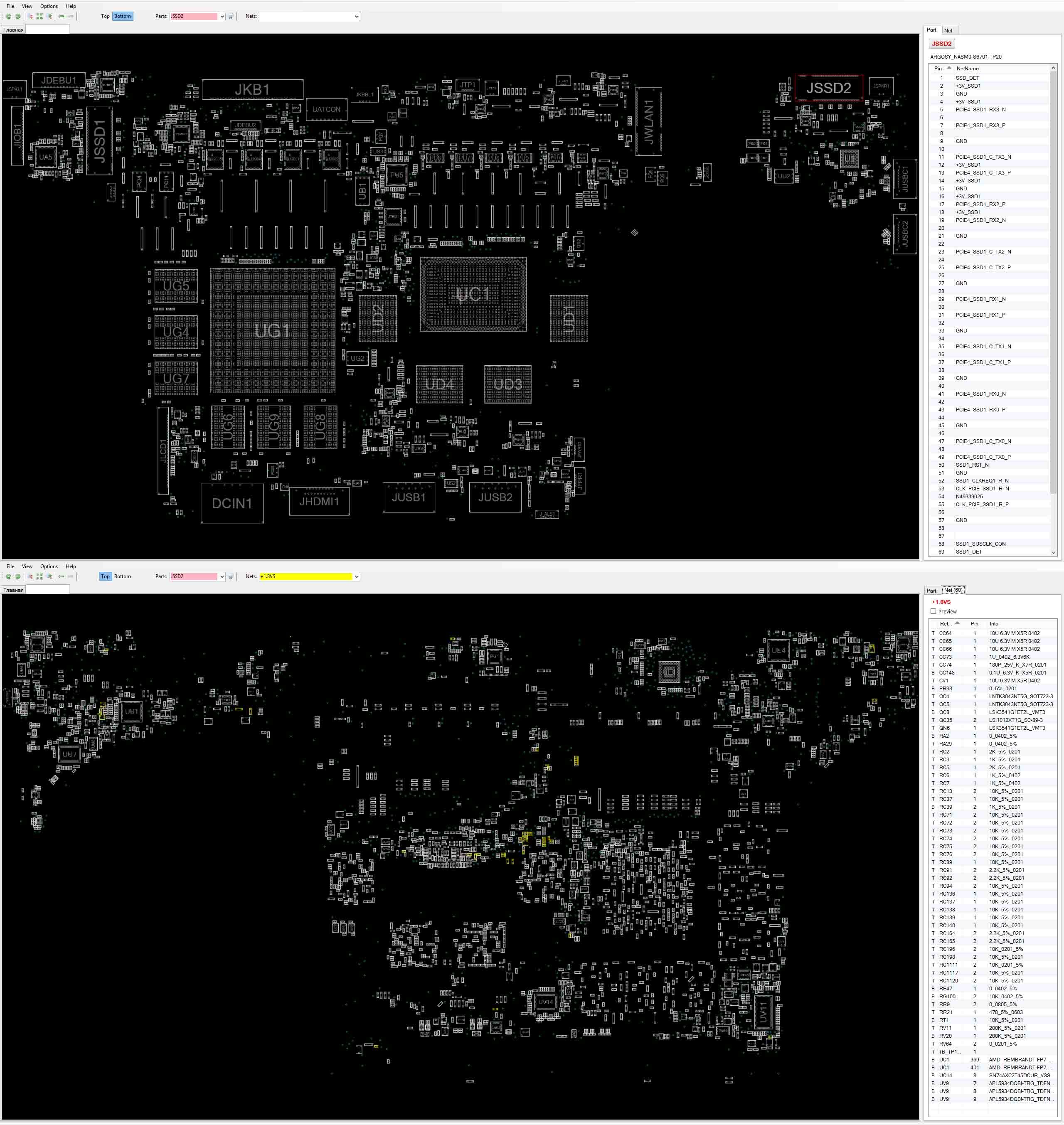Click rotate-right icon in upper window toolbar
Image resolution: width=1064 pixels, height=1125 pixels.
pos(17,17)
